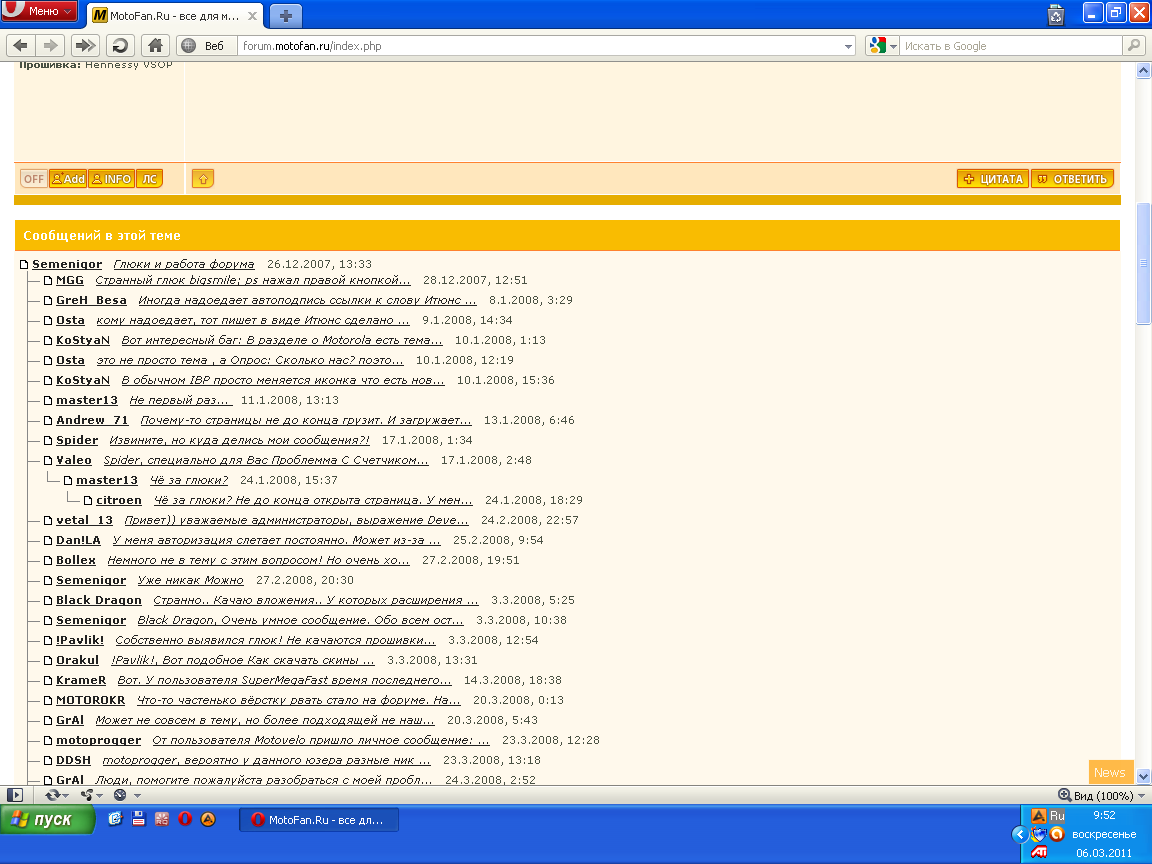Expand hidden tray icons with the arrow
1152x864 pixels.
click(1020, 834)
